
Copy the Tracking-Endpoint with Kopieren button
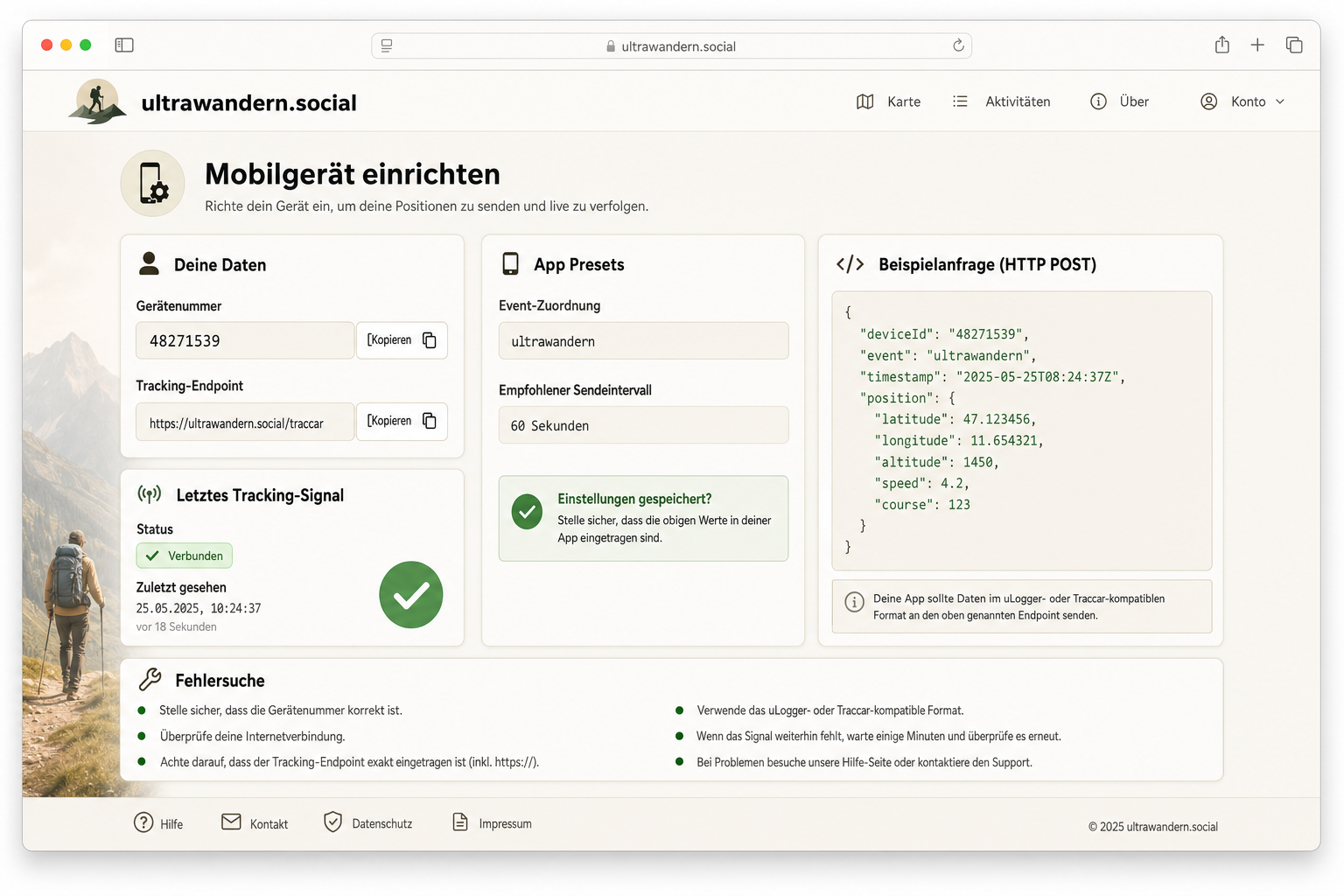pos(402,421)
